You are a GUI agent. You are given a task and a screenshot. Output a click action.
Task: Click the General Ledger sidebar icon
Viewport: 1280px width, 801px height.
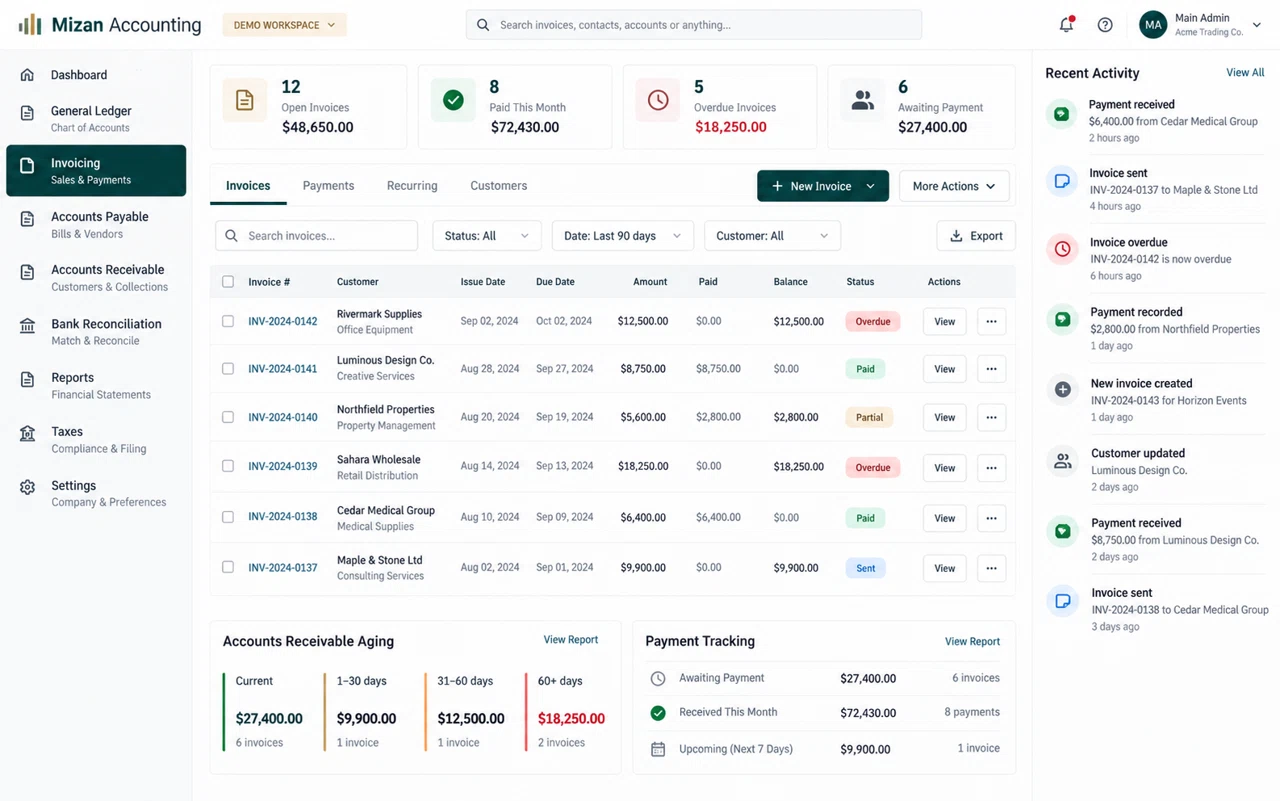(x=27, y=113)
